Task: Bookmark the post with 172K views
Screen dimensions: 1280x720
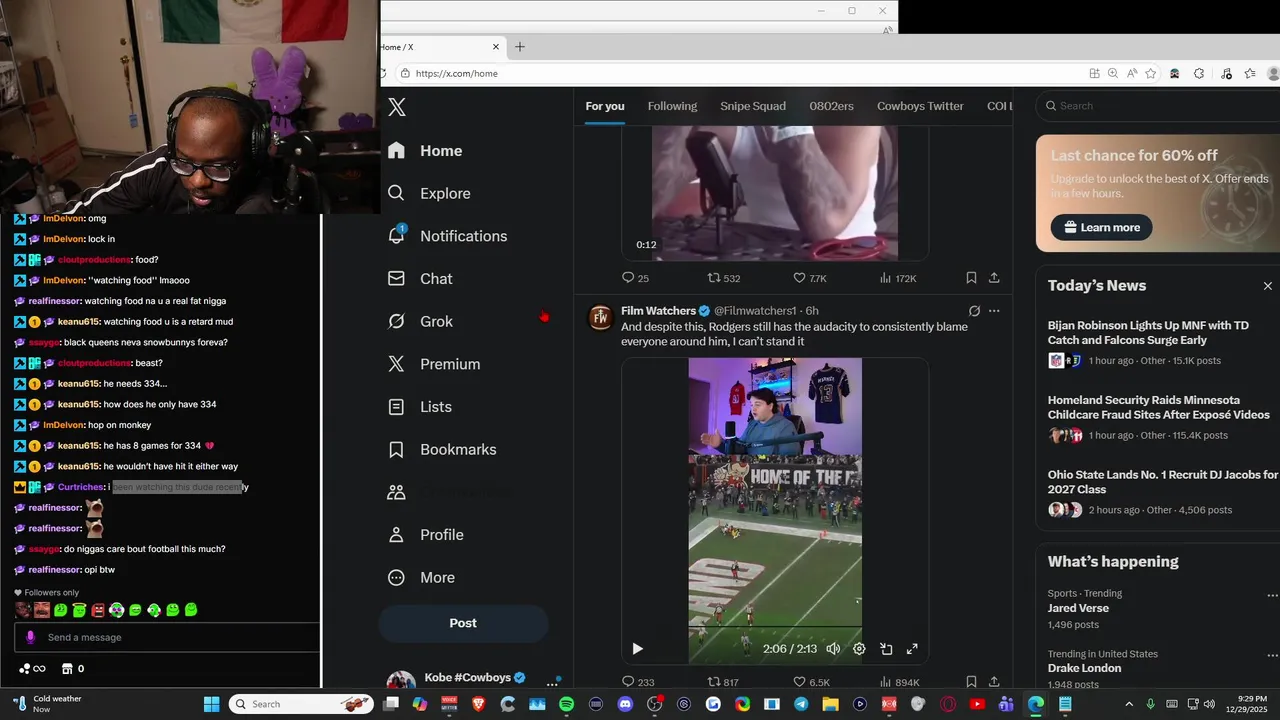Action: (971, 278)
